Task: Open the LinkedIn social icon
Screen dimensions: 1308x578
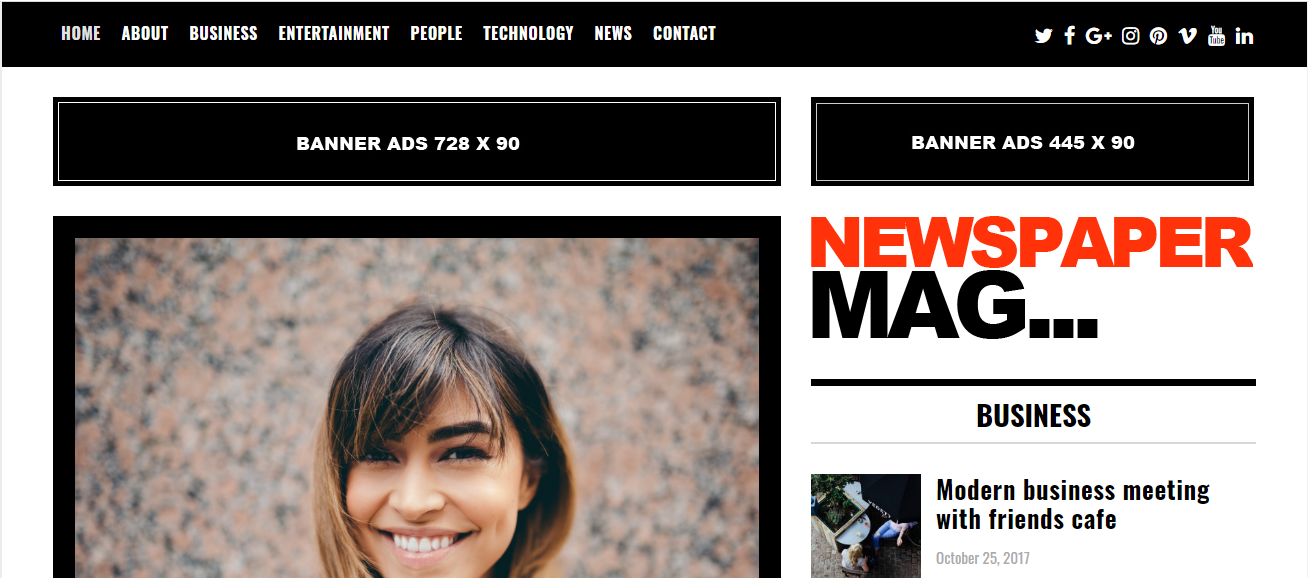Action: (1244, 36)
